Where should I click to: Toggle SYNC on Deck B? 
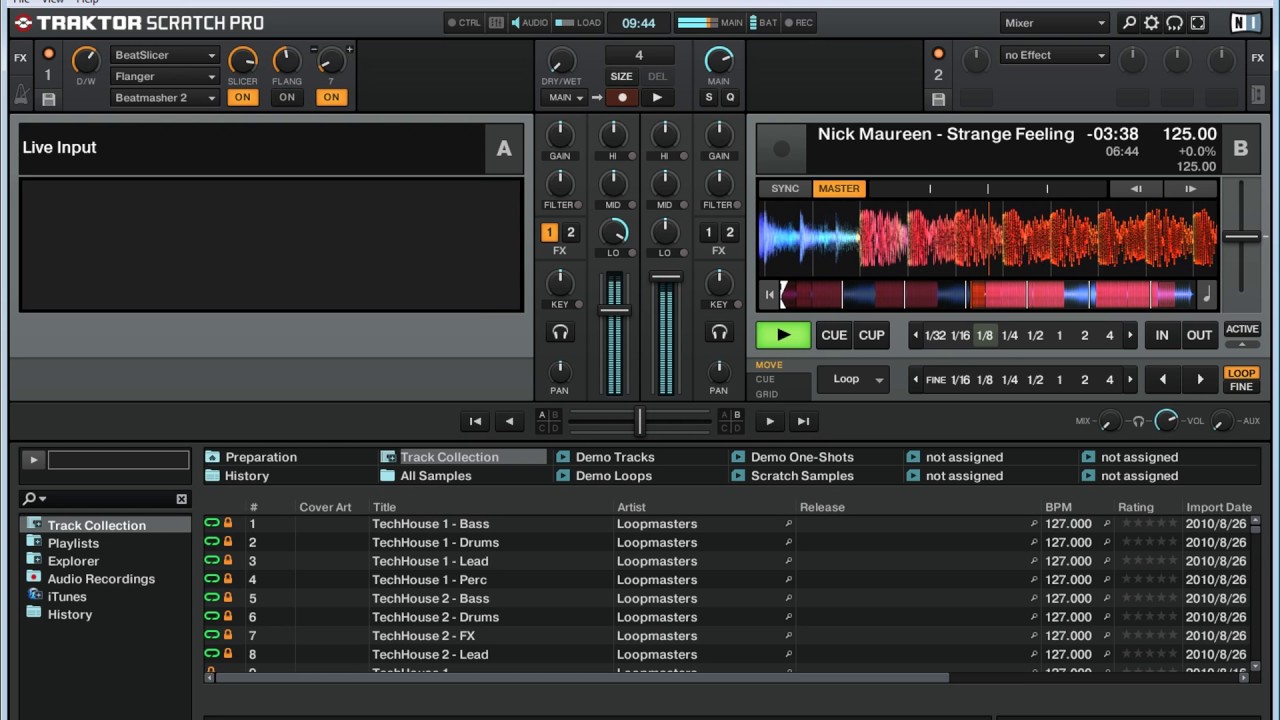tap(785, 188)
